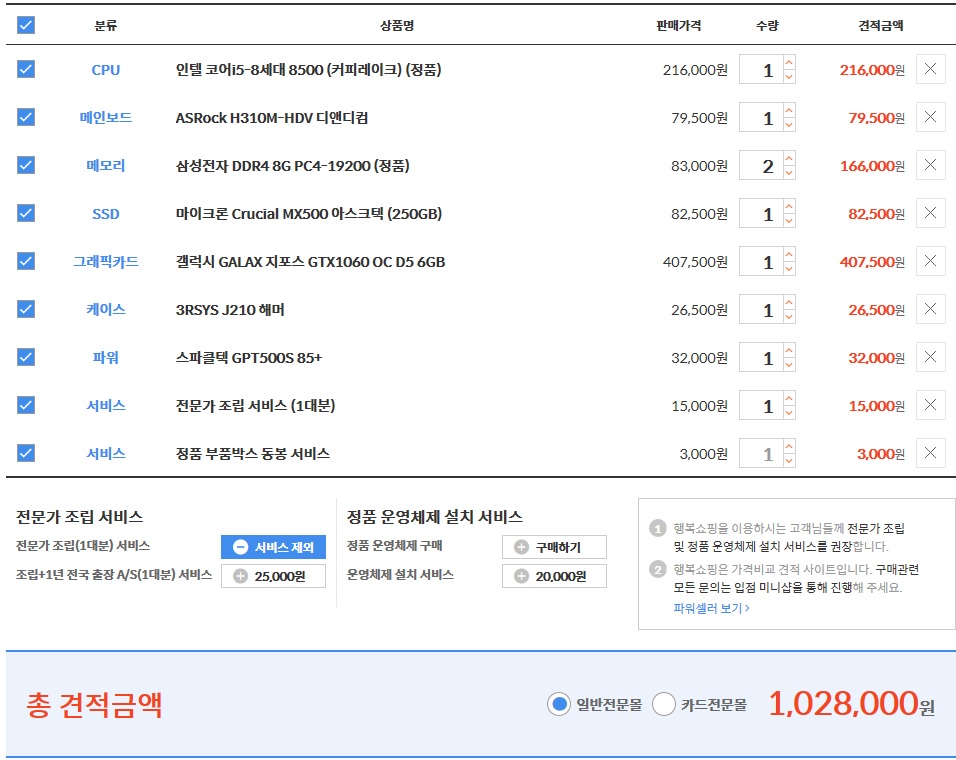Open the 파워 category link
Image resolution: width=956 pixels, height=760 pixels.
(x=105, y=357)
